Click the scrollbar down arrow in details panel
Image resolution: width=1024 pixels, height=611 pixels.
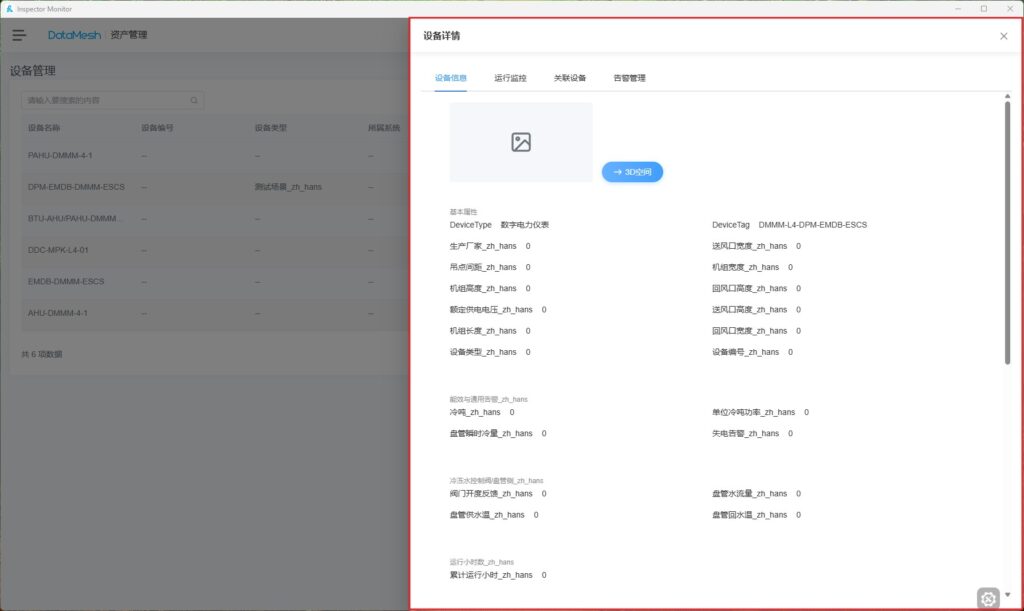click(1007, 594)
